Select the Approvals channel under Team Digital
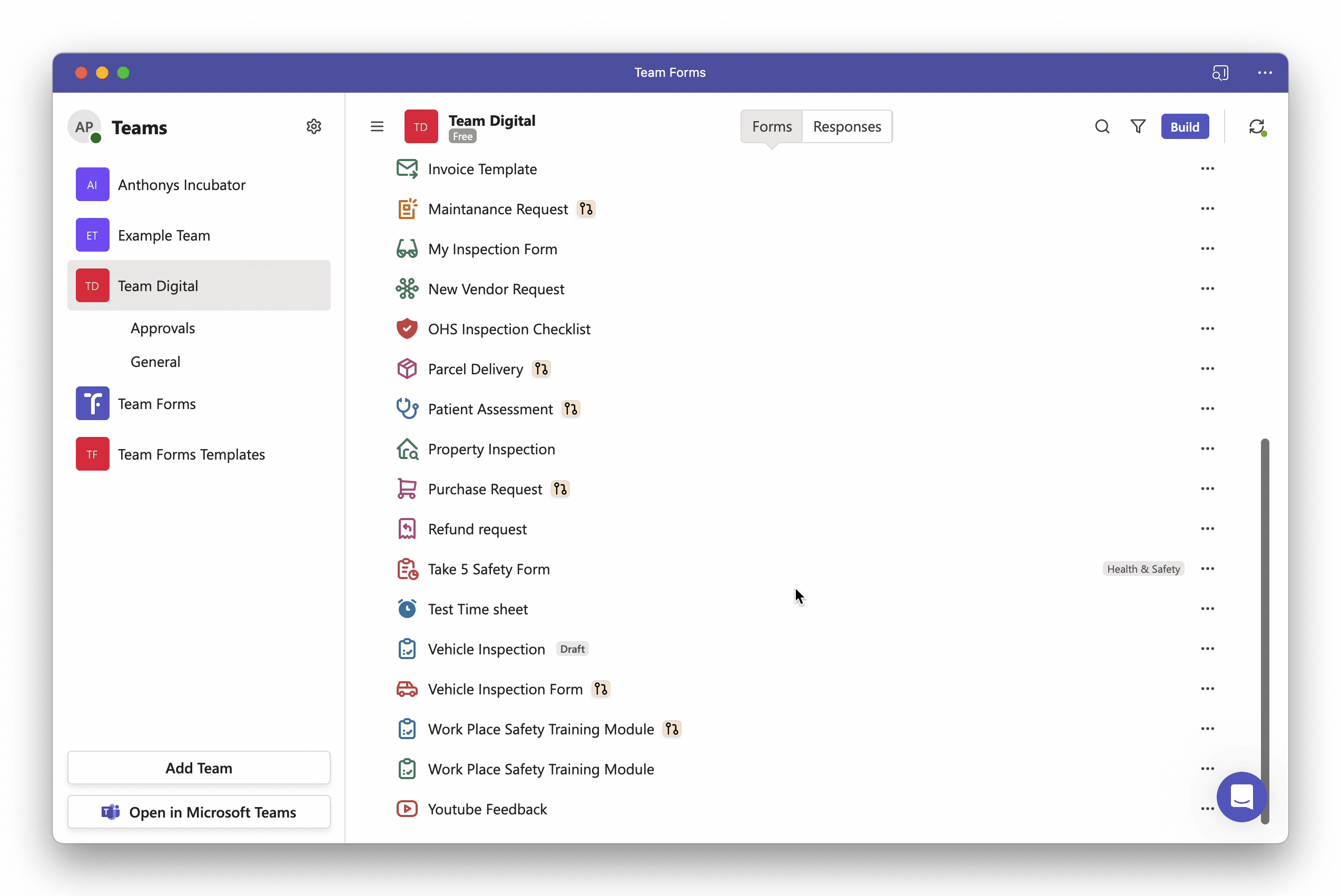Viewport: 1341px width, 896px height. [163, 328]
